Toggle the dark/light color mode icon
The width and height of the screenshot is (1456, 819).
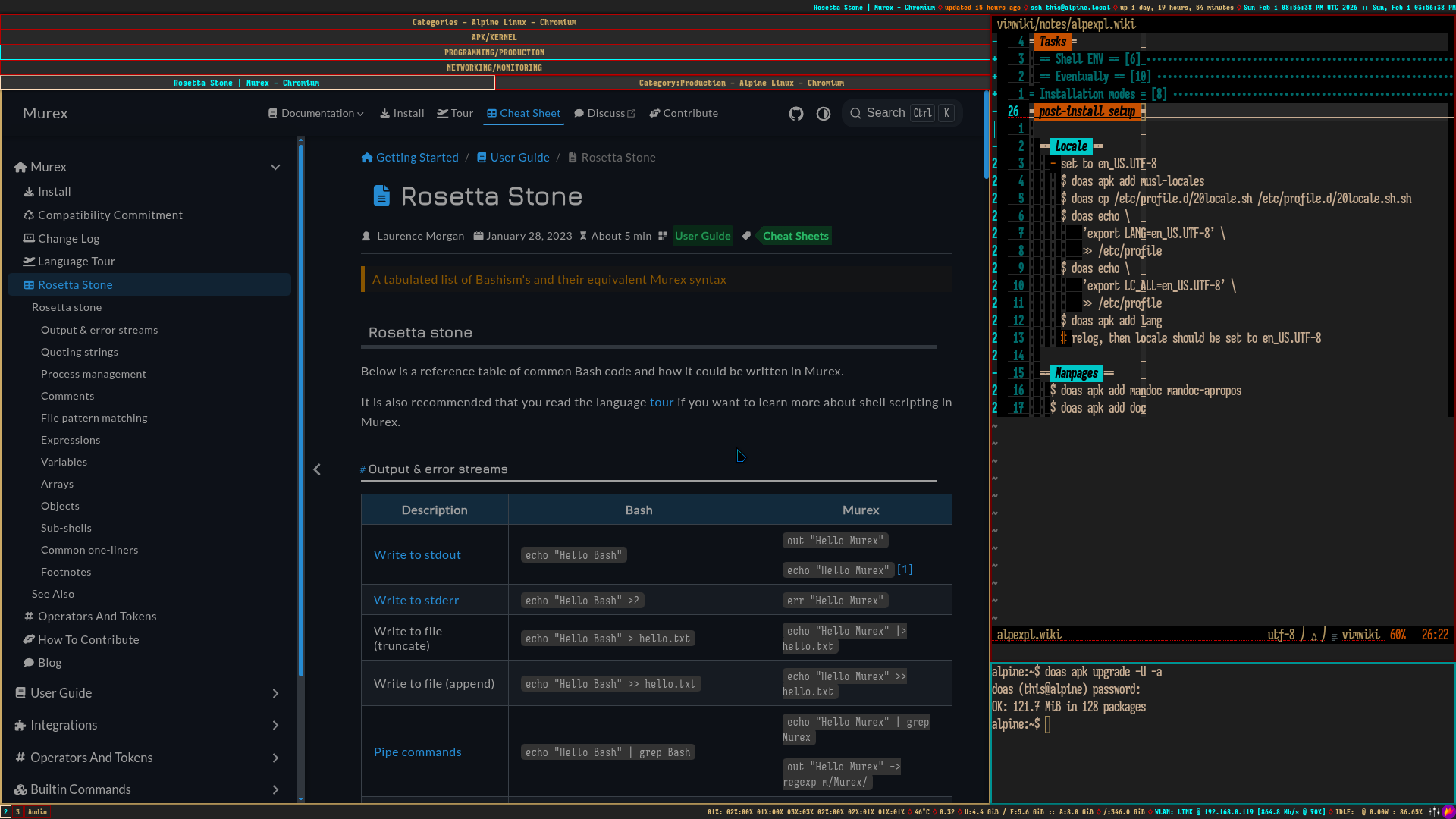tap(824, 114)
